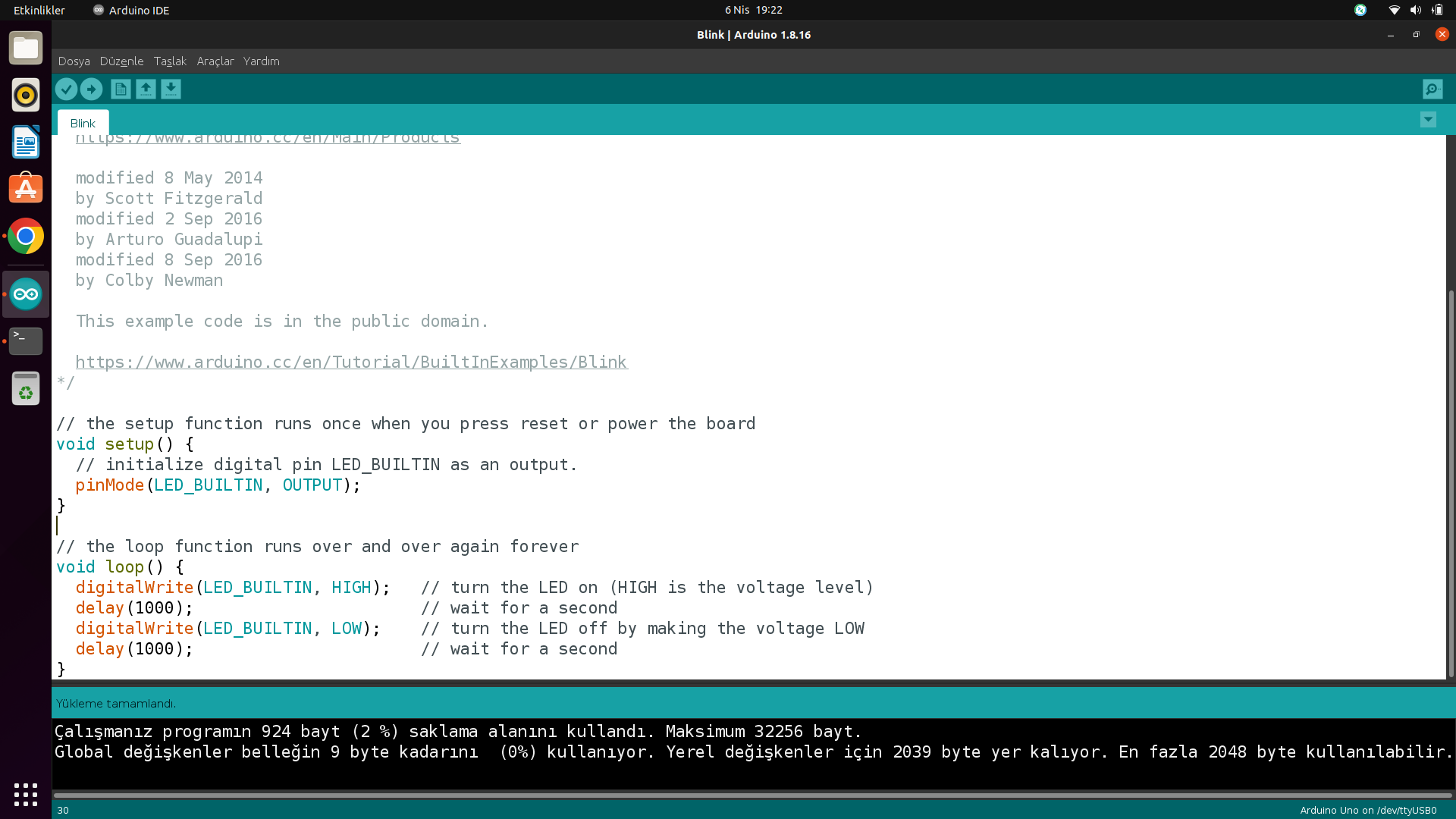Show applications grid in the dock

coord(26,794)
